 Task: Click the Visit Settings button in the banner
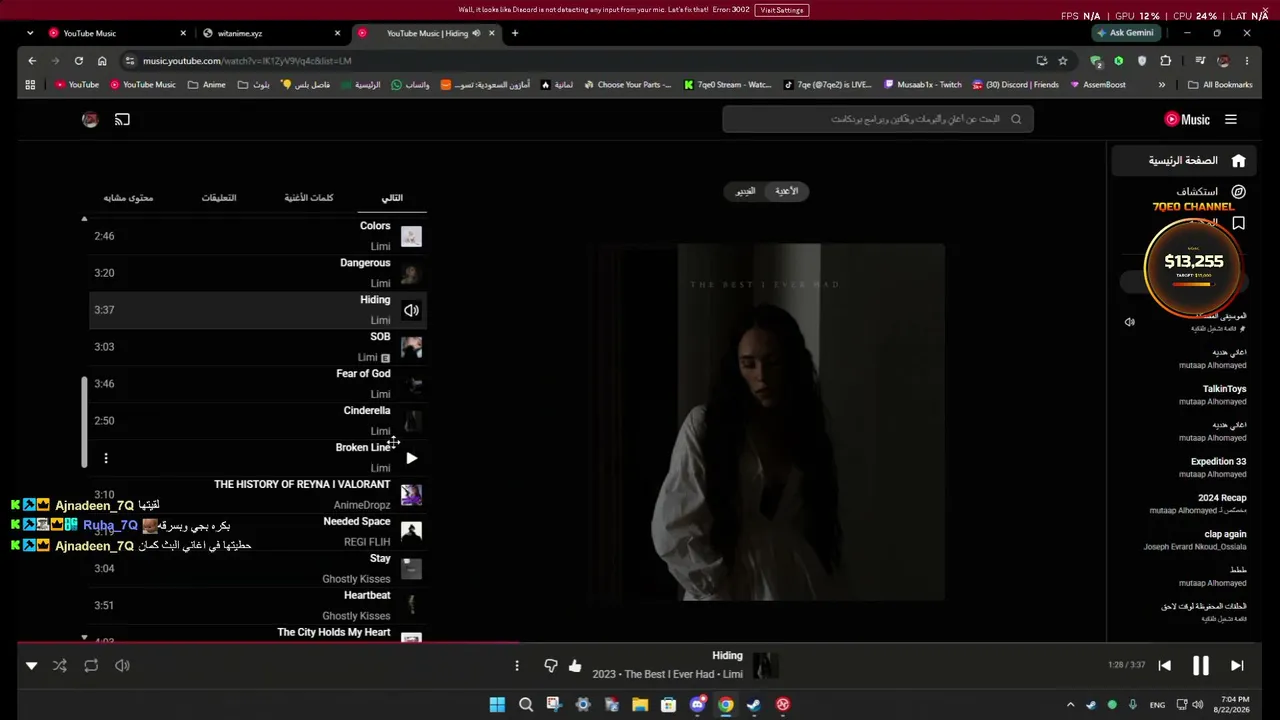782,10
